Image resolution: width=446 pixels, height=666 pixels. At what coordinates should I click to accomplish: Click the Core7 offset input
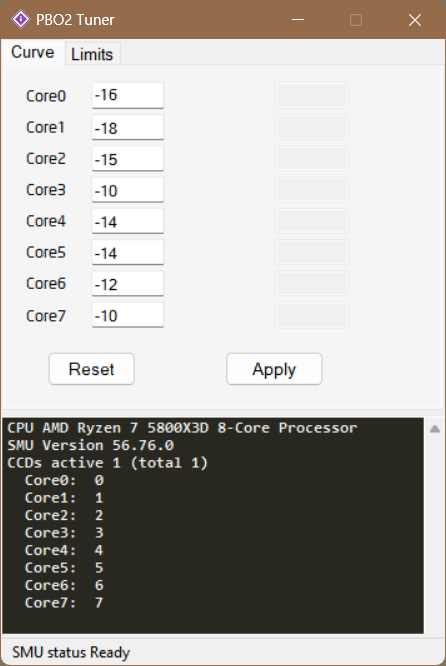click(128, 315)
